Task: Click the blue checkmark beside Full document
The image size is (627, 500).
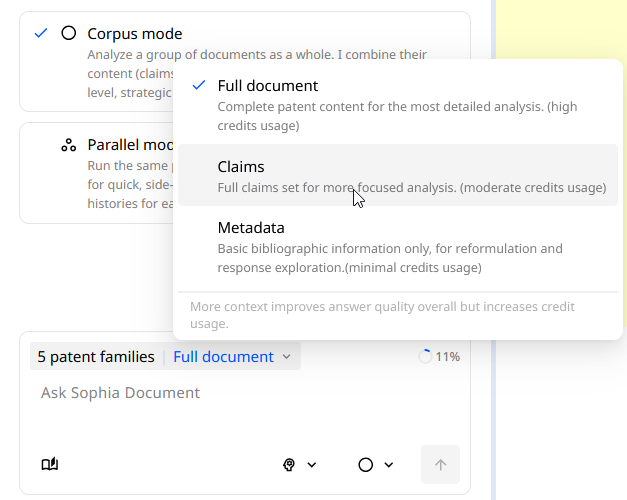Action: (x=199, y=85)
